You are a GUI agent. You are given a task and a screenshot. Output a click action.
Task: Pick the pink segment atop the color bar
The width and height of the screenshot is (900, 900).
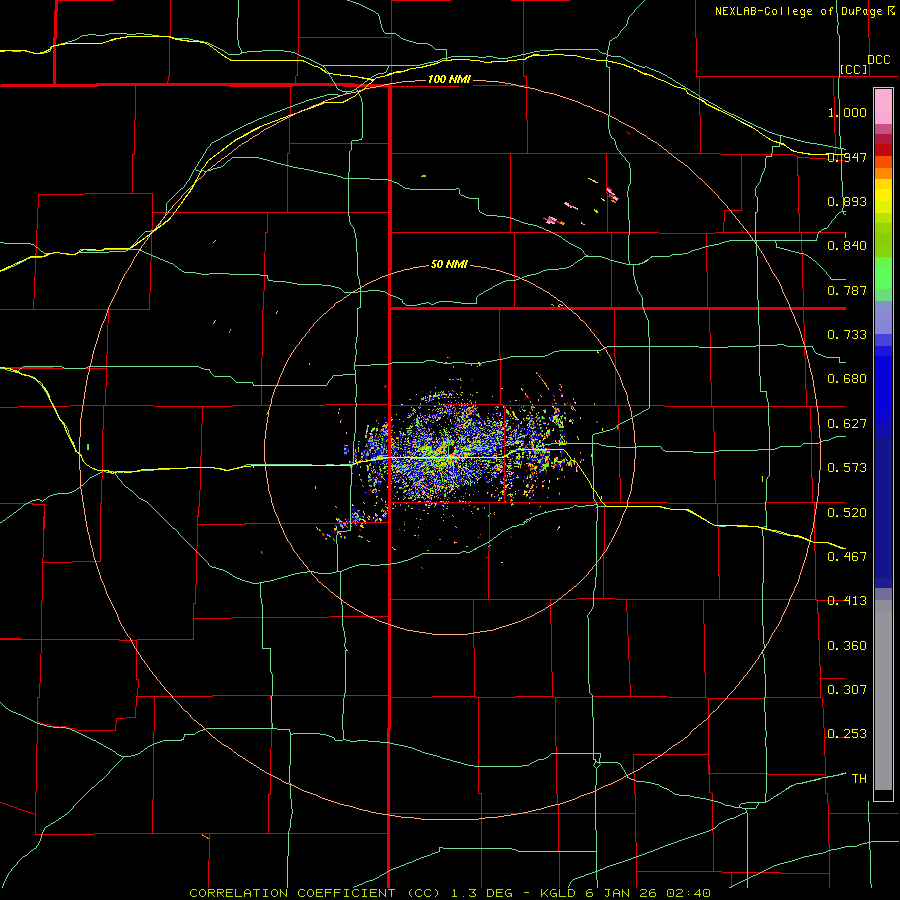tap(883, 106)
